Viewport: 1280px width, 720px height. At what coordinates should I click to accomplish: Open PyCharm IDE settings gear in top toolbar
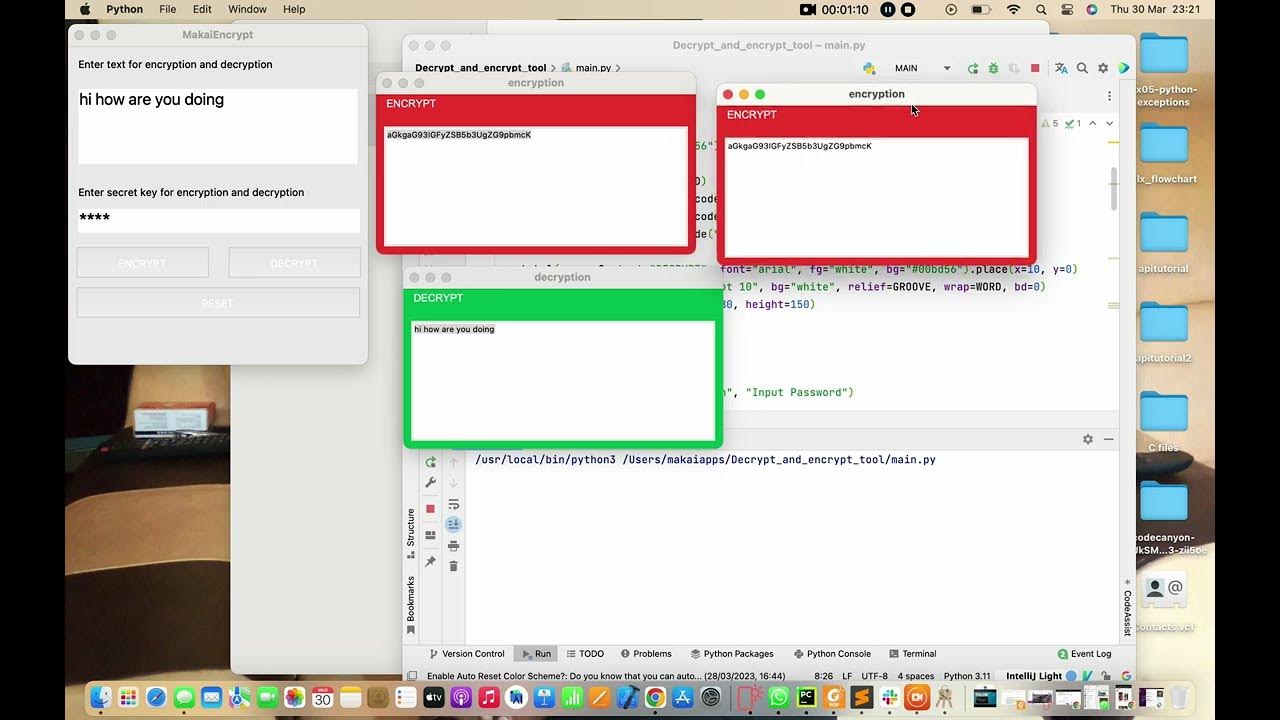[1103, 68]
